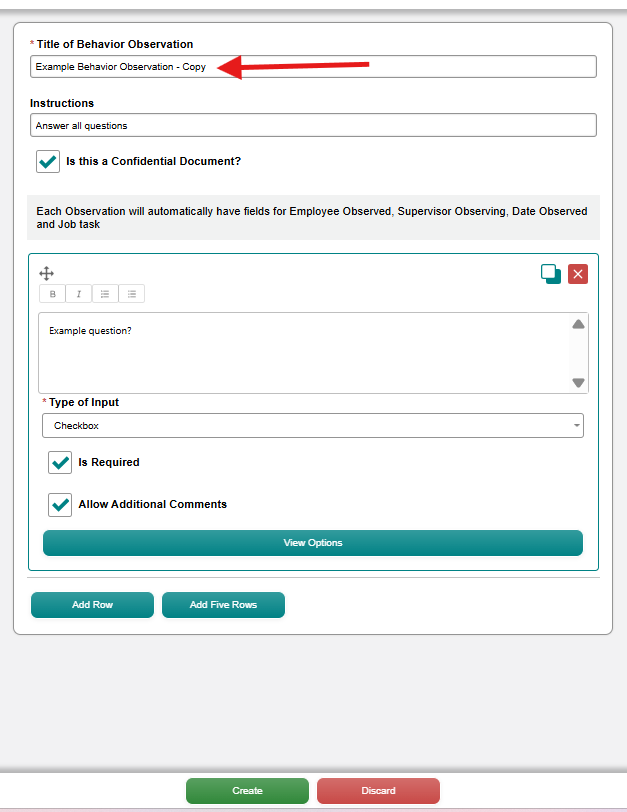Click the Instructions input field
The height and width of the screenshot is (812, 627).
tap(313, 125)
